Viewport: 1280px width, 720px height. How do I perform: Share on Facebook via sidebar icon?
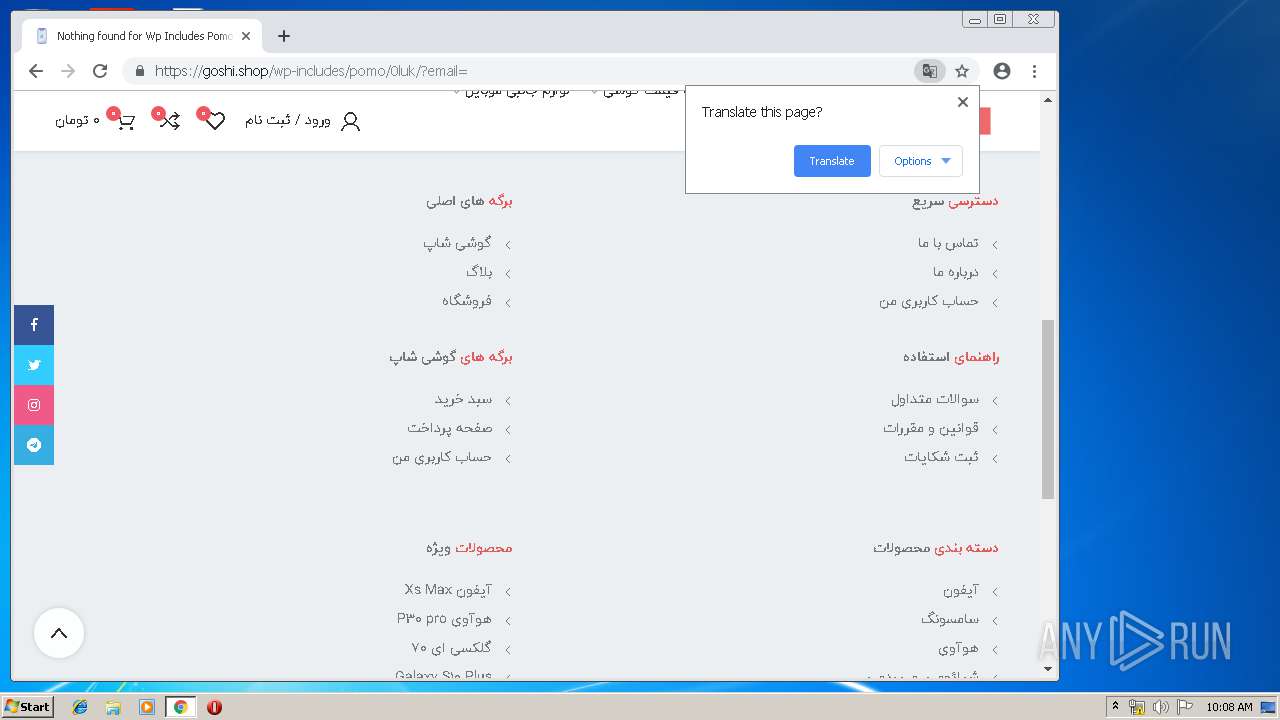34,325
